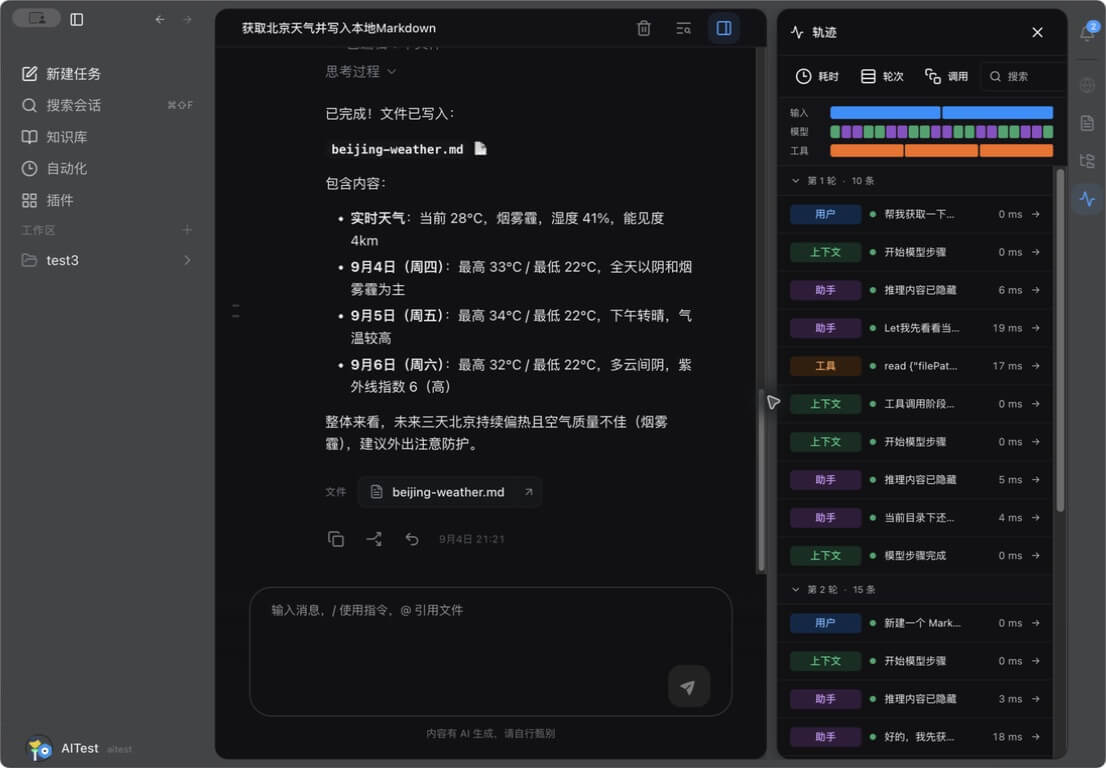Click the orange 工具 timeline bar
This screenshot has width=1106, height=768.
[941, 150]
